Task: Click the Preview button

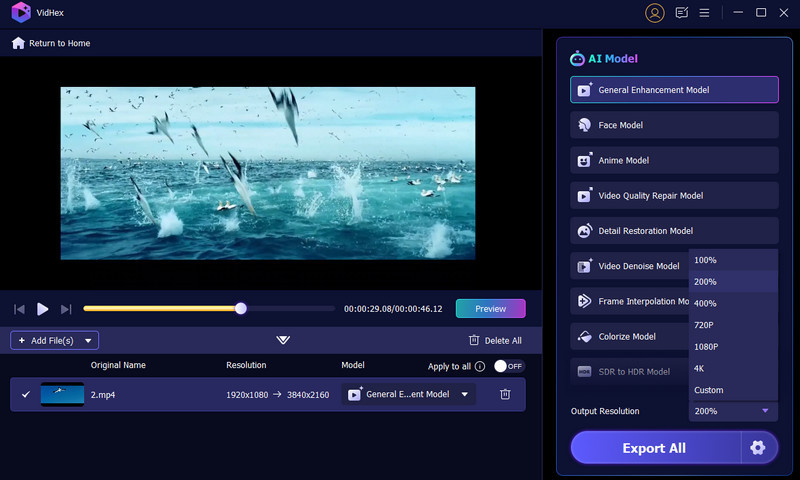Action: coord(490,309)
